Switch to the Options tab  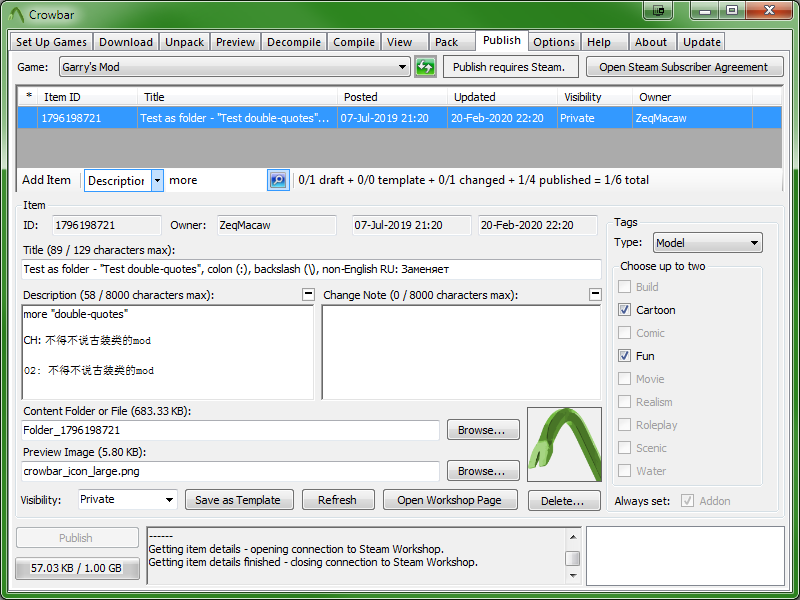pos(554,42)
